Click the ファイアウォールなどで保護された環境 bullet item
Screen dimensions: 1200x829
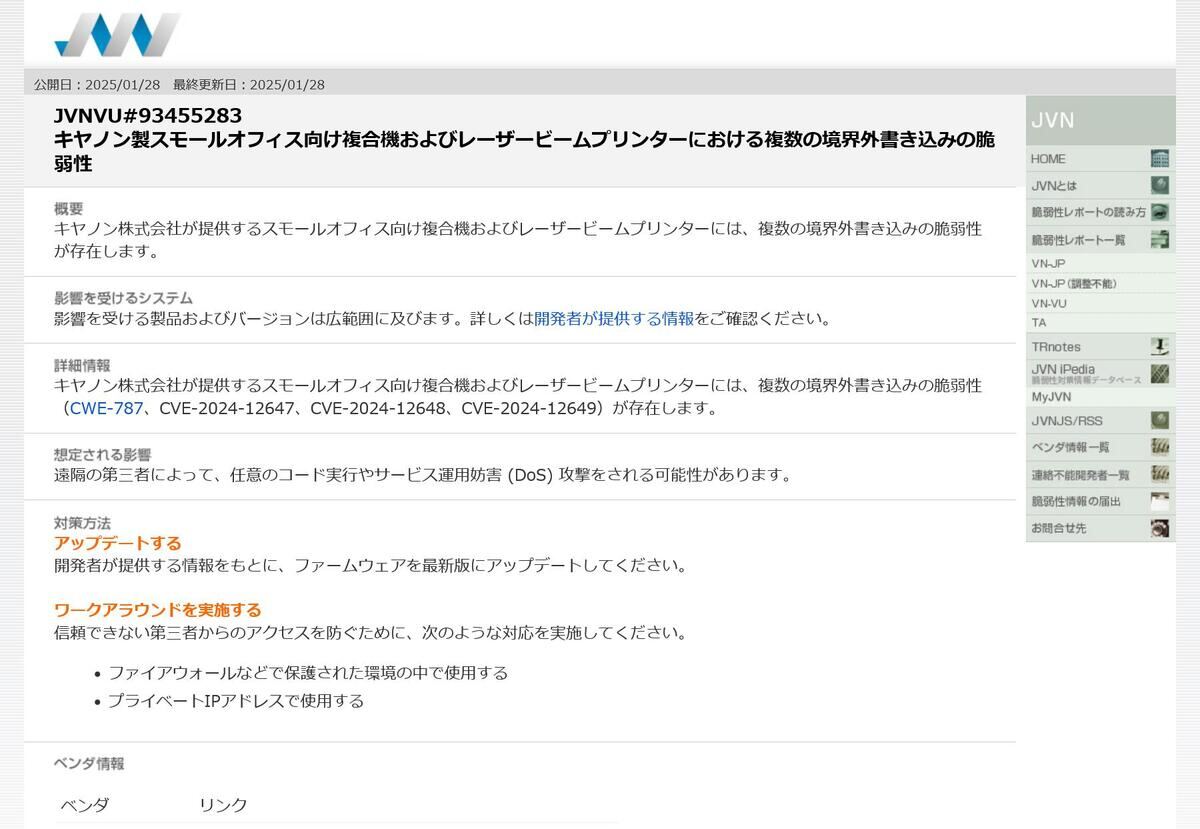(x=308, y=673)
